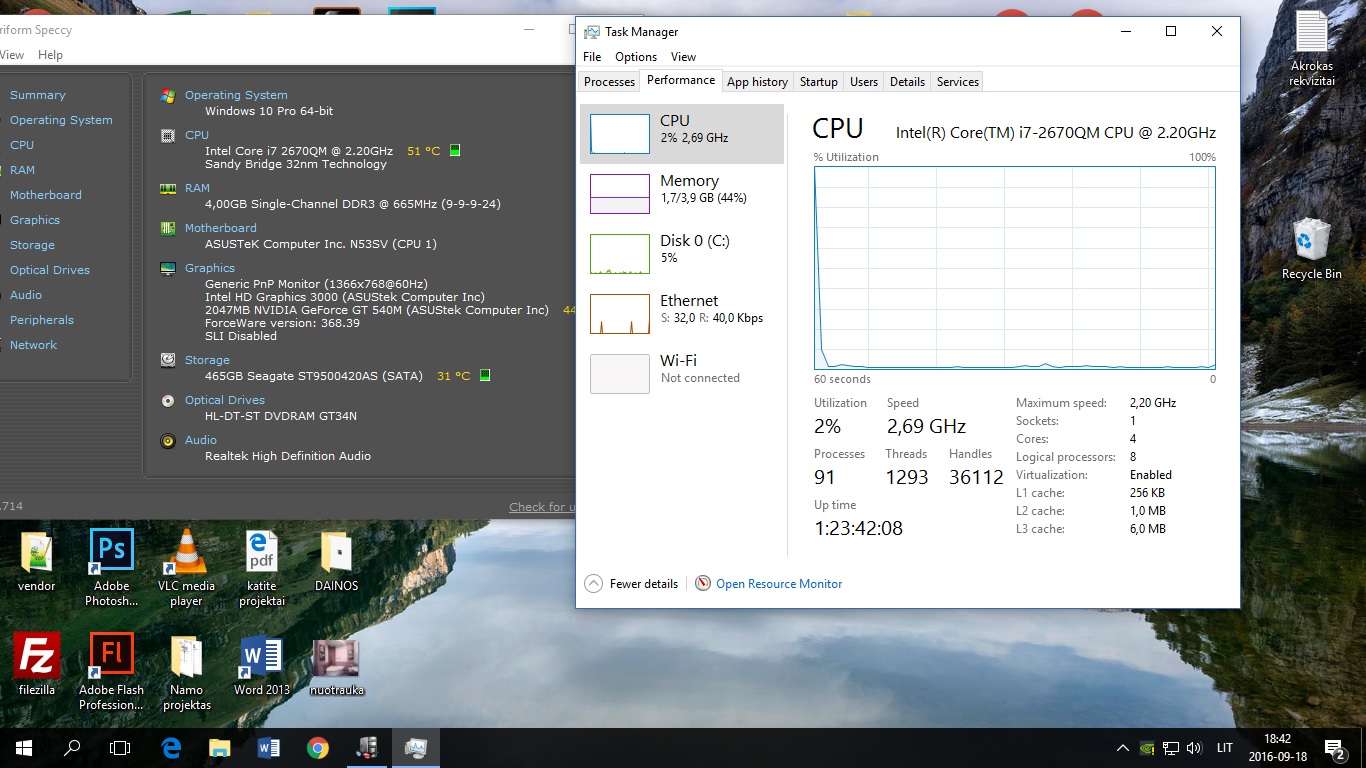Switch to the Startup tab
Viewport: 1366px width, 768px height.
pyautogui.click(x=818, y=82)
